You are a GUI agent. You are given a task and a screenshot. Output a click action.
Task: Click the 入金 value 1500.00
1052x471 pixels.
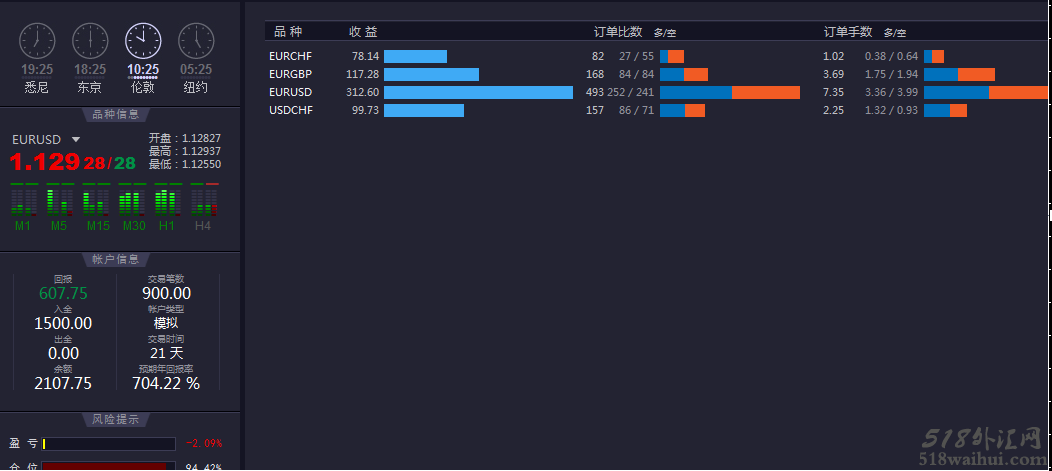pyautogui.click(x=63, y=323)
